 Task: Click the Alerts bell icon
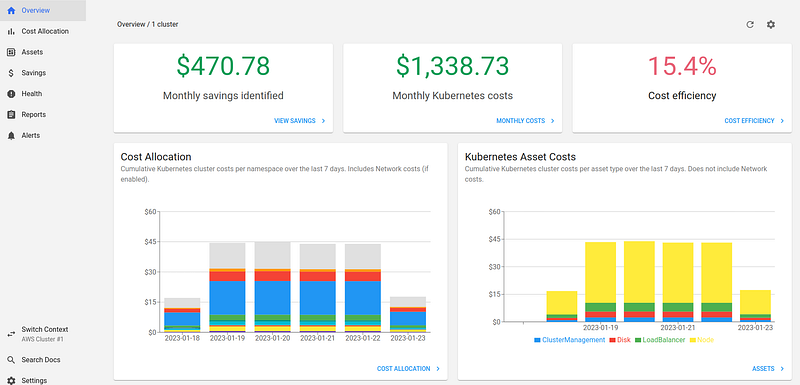tap(11, 136)
